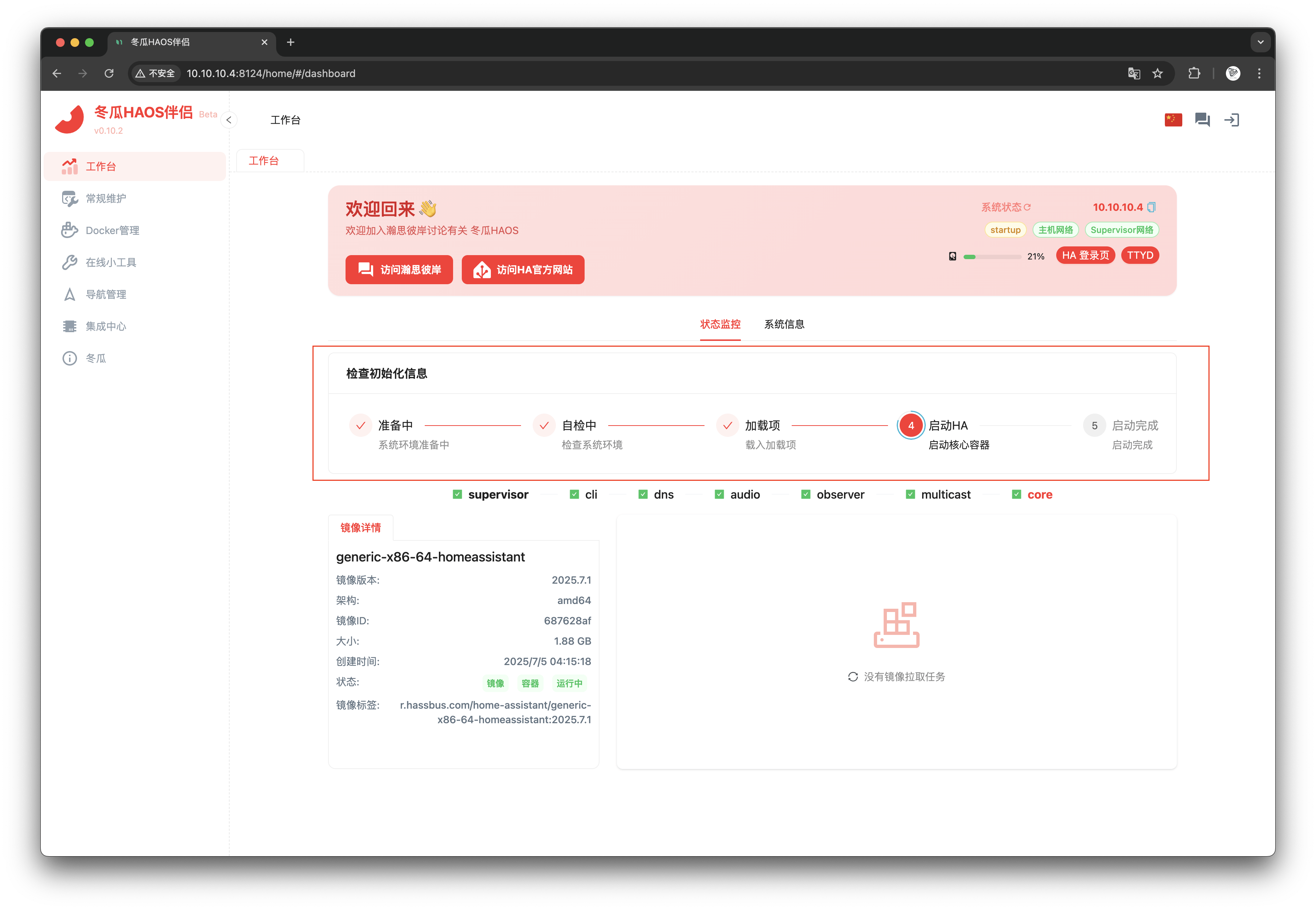Click step 4 启动HA in the stepper

click(x=911, y=425)
